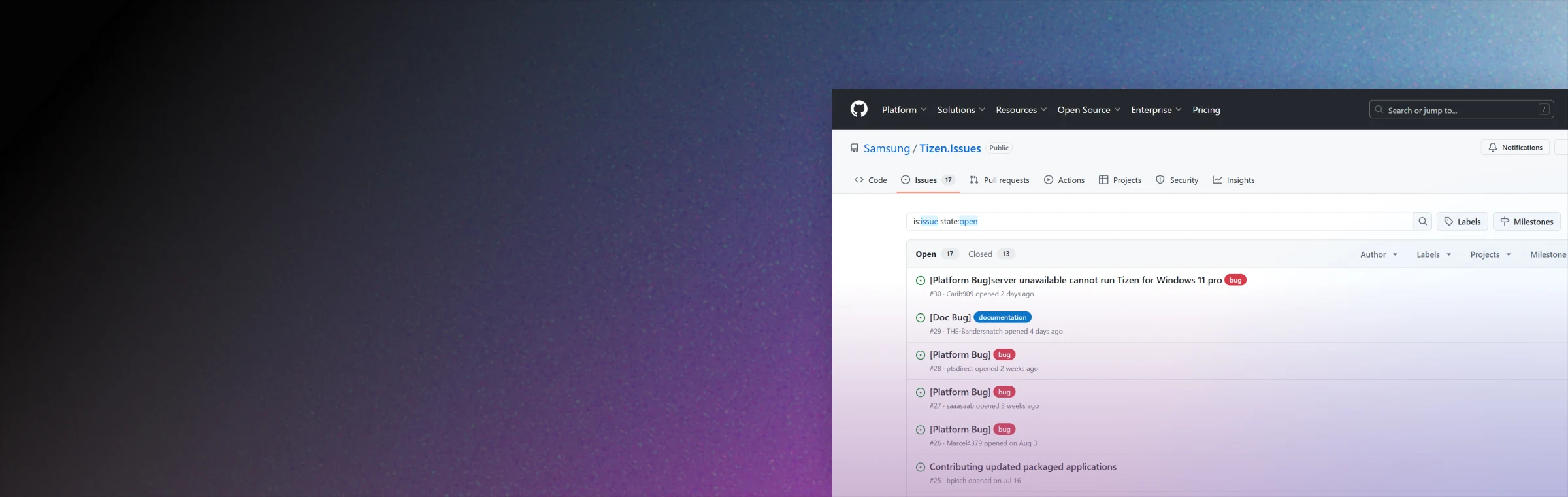
Task: Click the bell icon in Notifications
Action: 1492,148
